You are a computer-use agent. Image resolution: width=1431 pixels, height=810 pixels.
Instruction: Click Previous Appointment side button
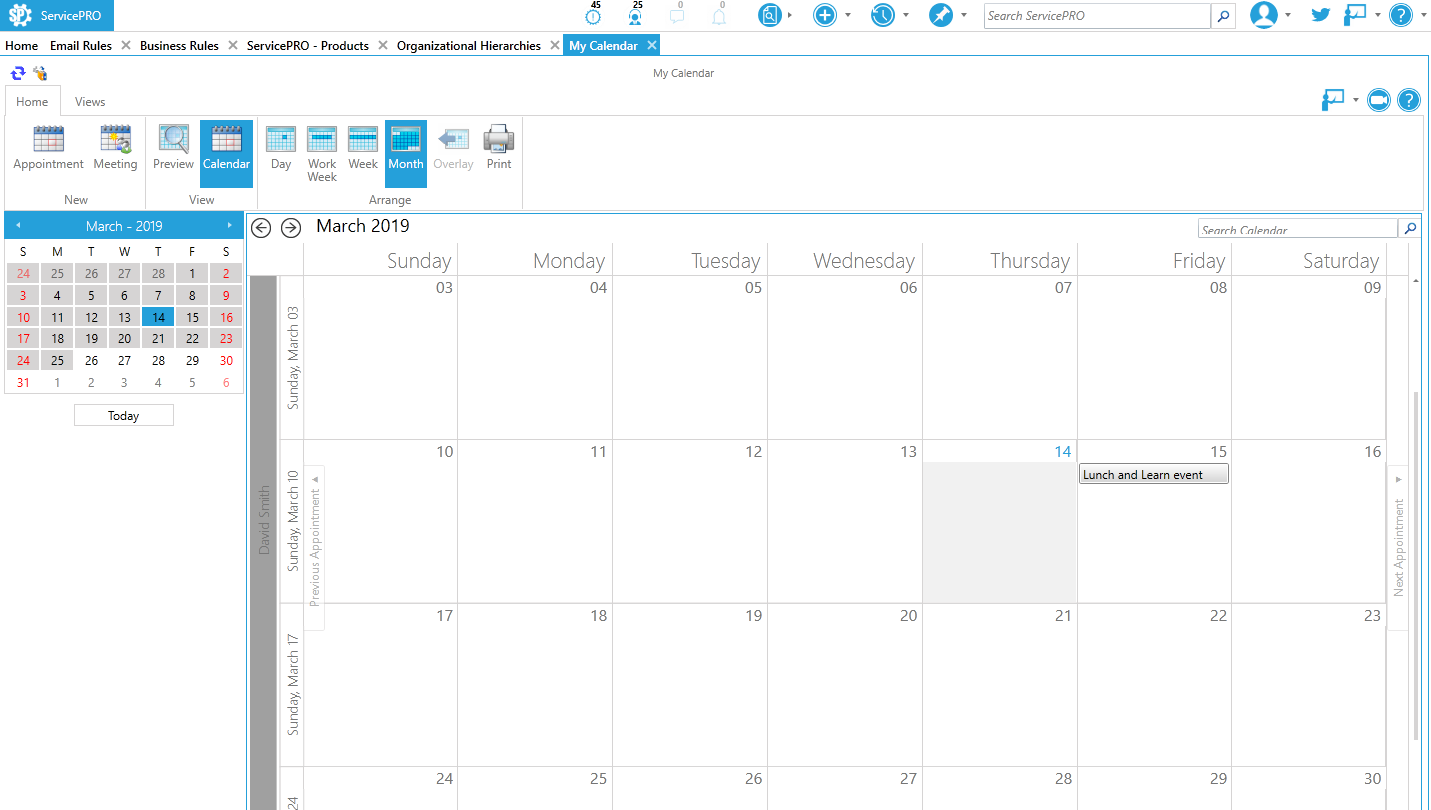pyautogui.click(x=315, y=547)
